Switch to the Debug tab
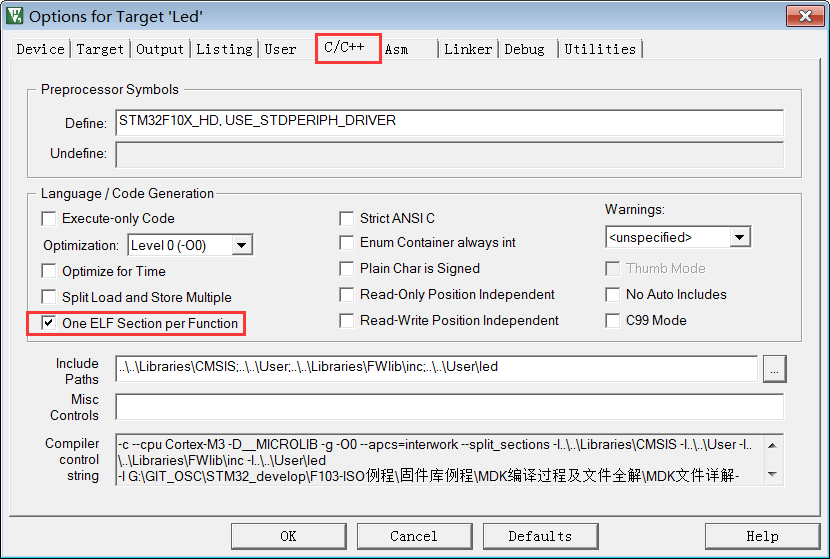Image resolution: width=830 pixels, height=559 pixels. pos(524,49)
